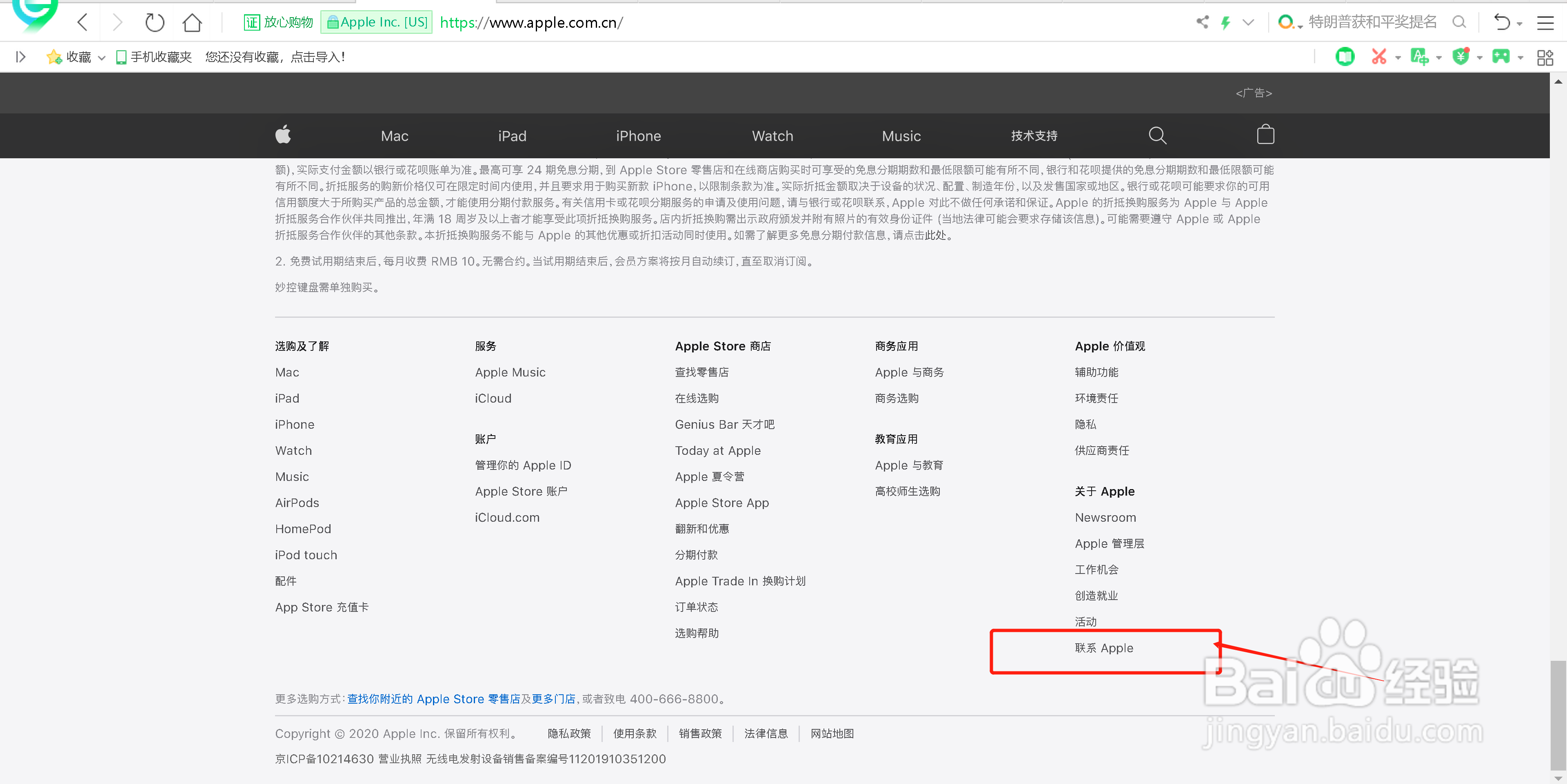
Task: View the 隐私政策 privacy policy link
Action: coord(569,733)
